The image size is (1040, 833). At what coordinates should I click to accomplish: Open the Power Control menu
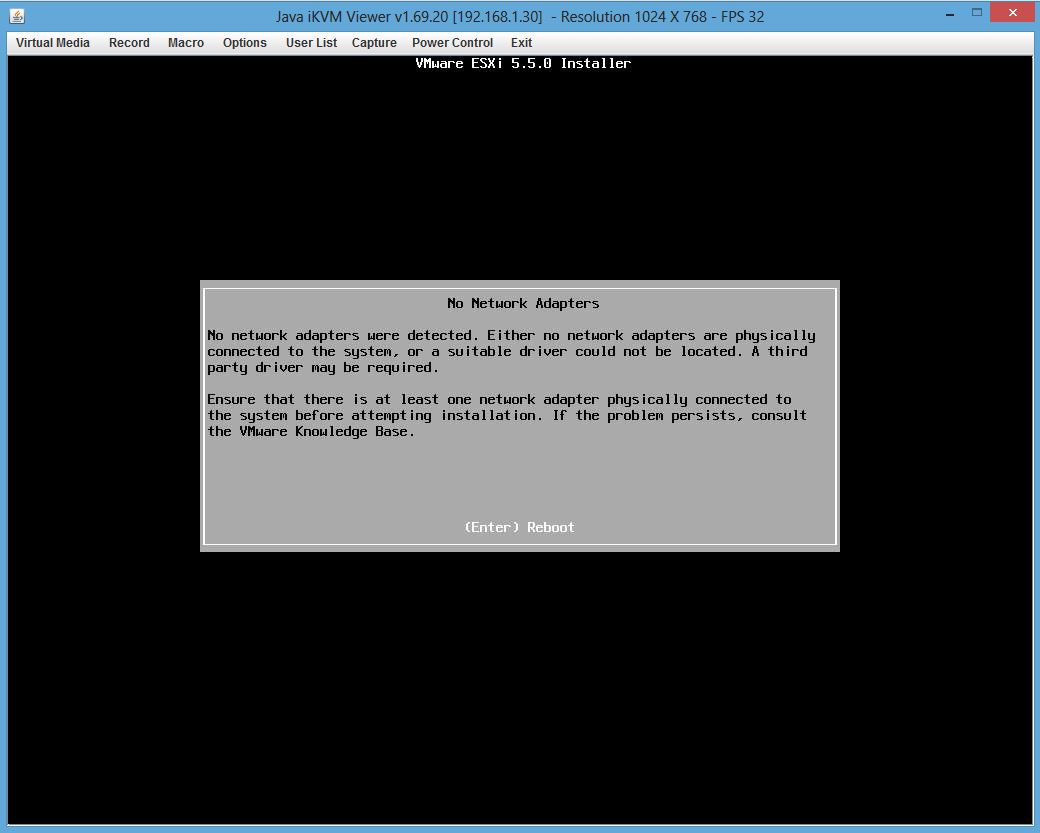pos(452,42)
